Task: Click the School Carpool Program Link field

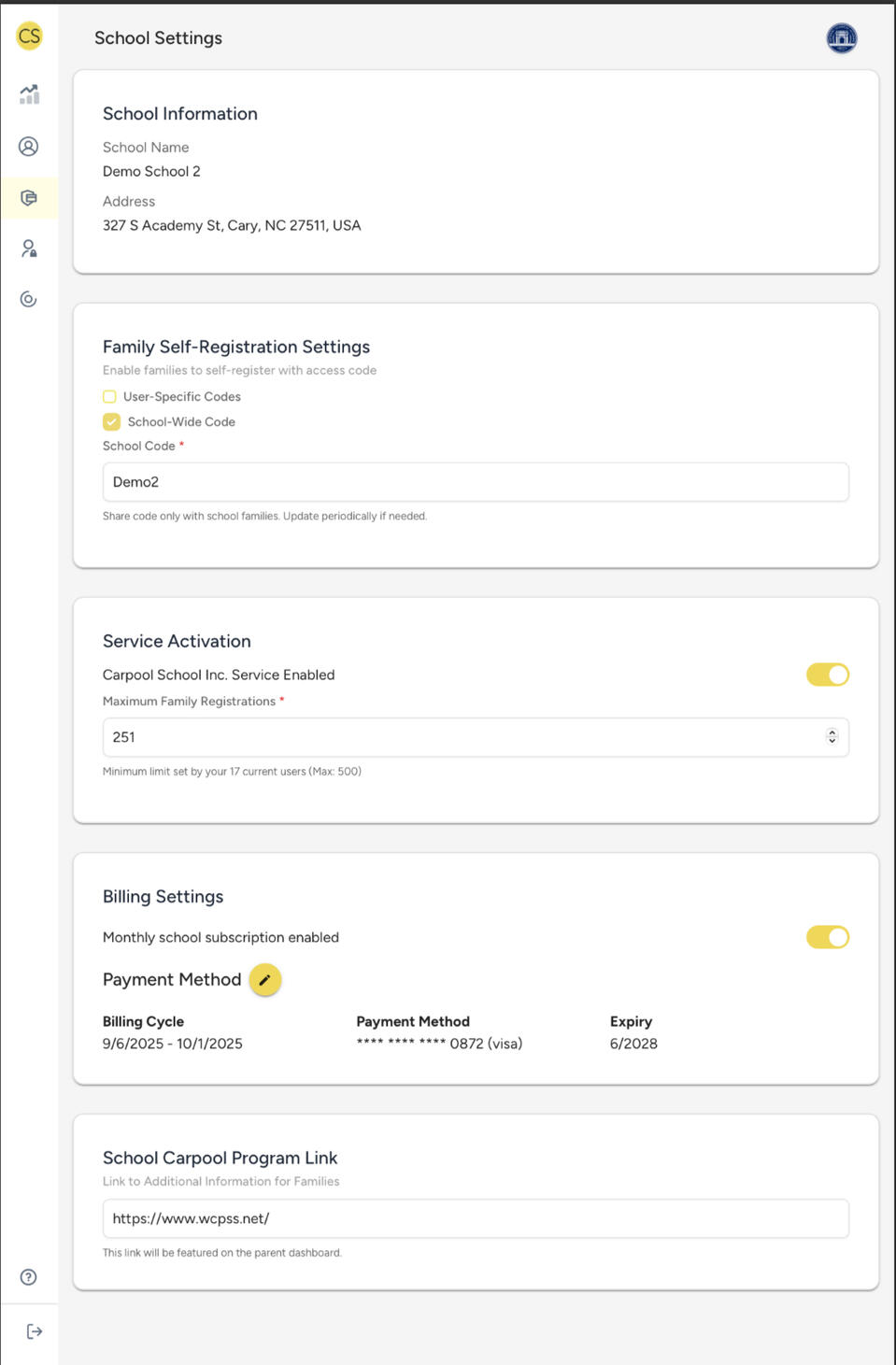Action: coord(475,1218)
